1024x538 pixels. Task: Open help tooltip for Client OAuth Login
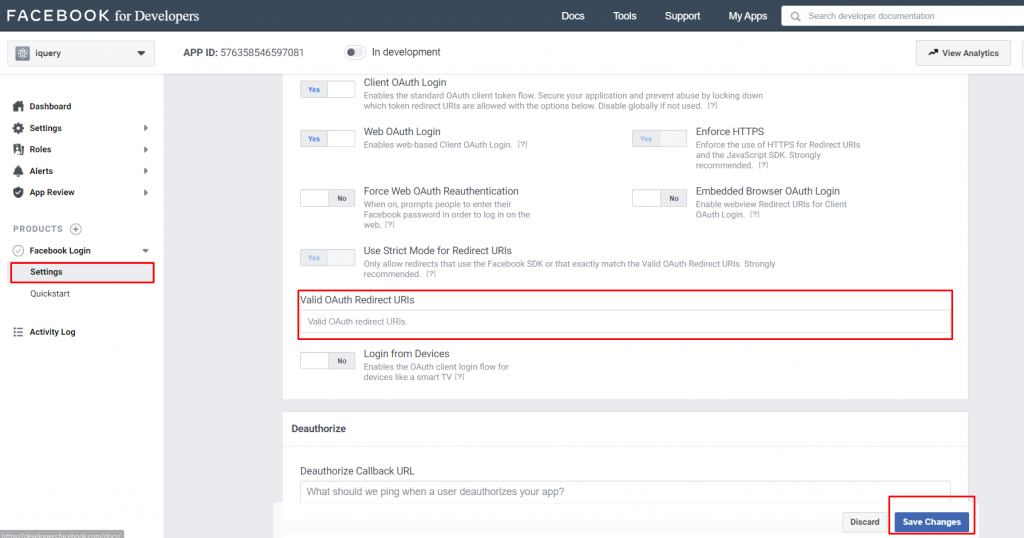[x=712, y=106]
